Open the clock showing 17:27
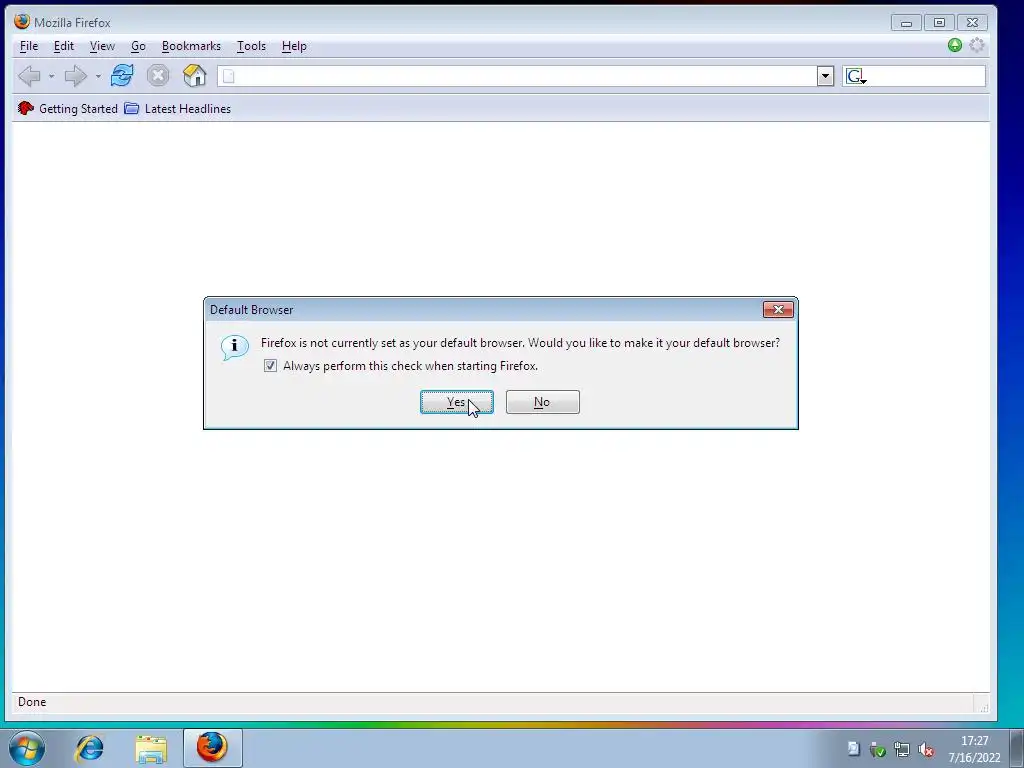This screenshot has width=1024, height=768. [x=974, y=749]
